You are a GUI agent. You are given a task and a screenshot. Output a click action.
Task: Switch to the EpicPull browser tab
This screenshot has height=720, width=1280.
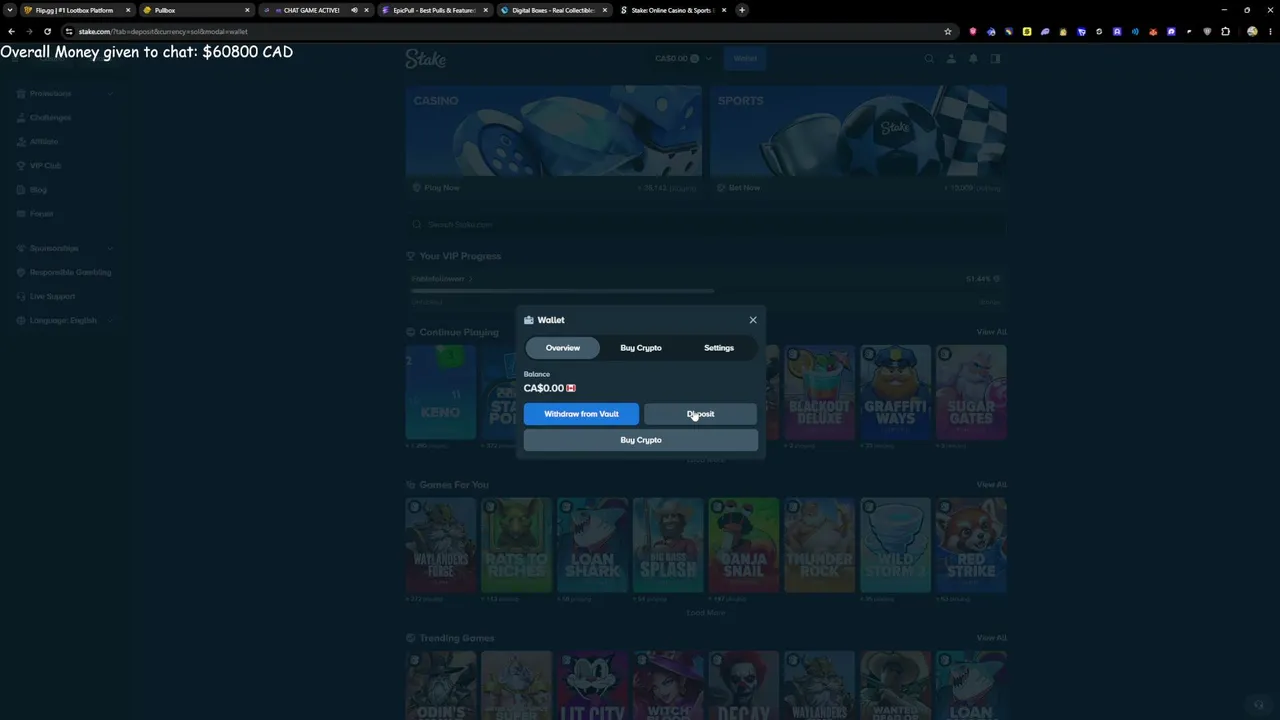[434, 10]
